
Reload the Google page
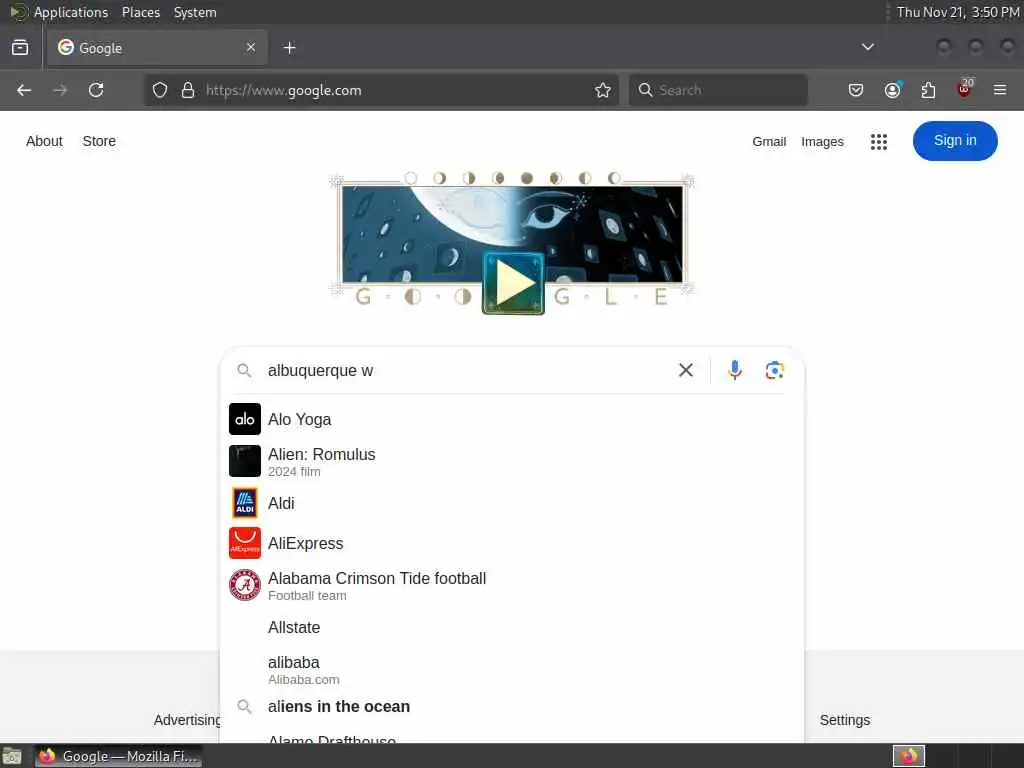click(96, 90)
